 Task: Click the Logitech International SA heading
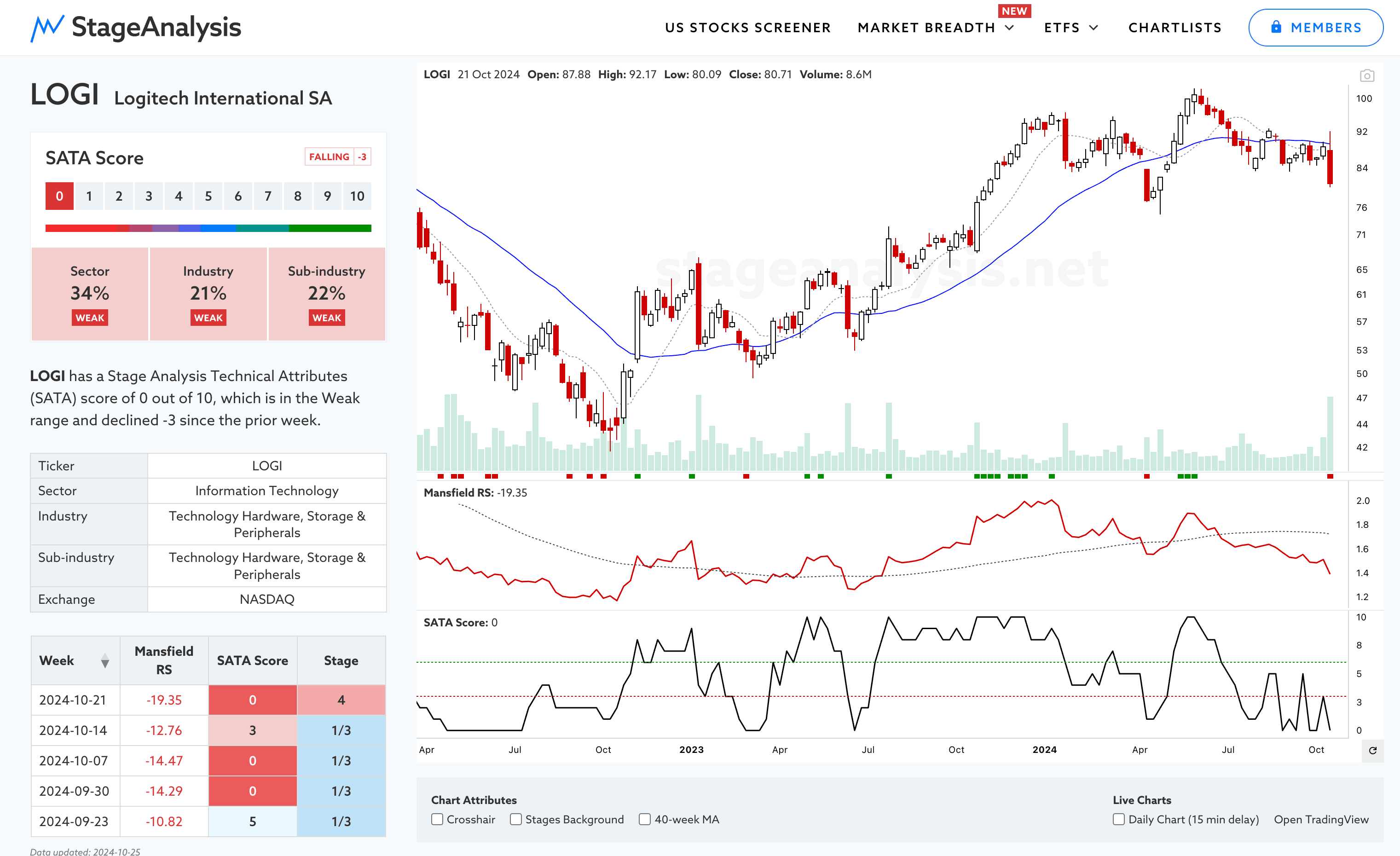[x=223, y=98]
